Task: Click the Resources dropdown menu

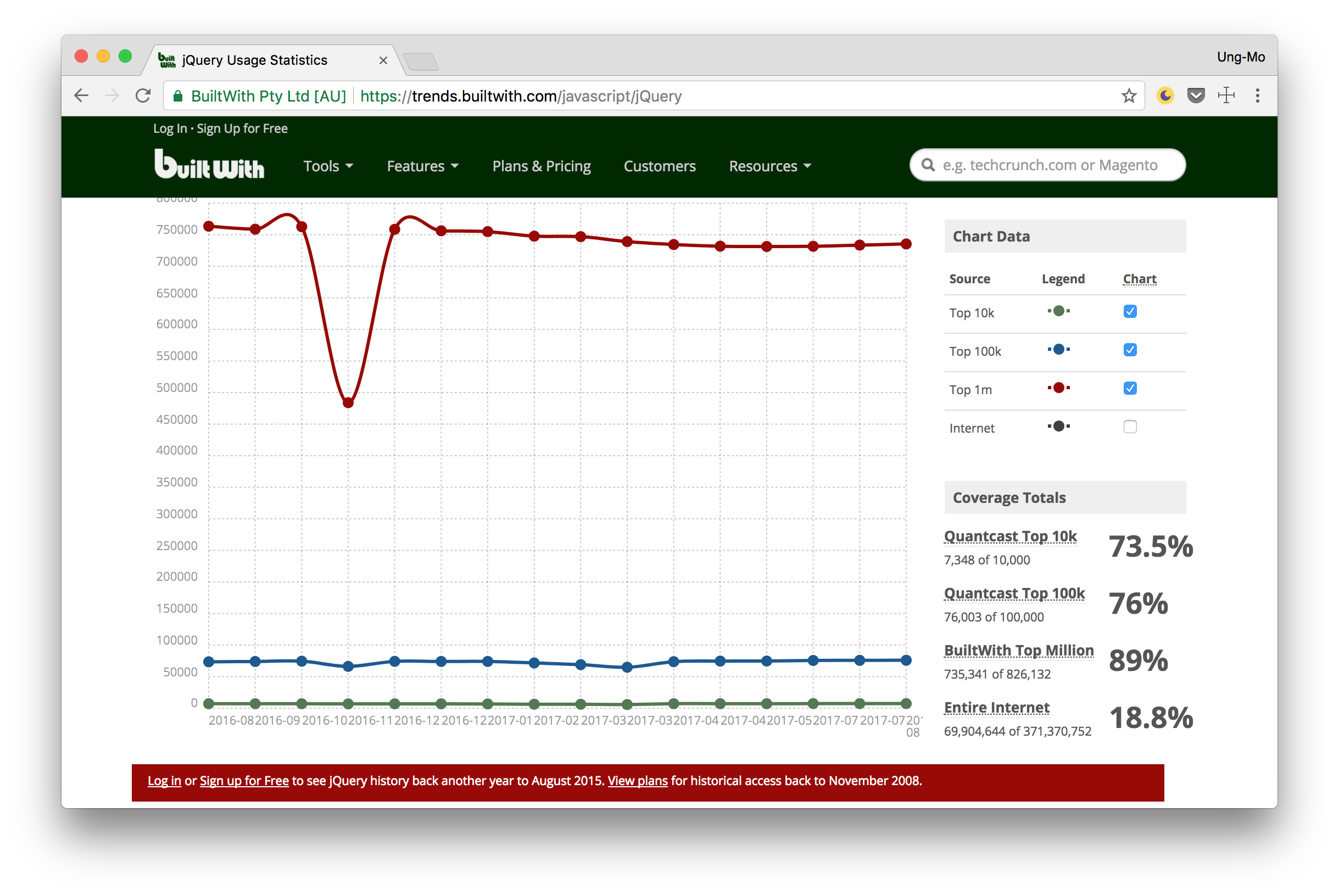Action: tap(770, 166)
